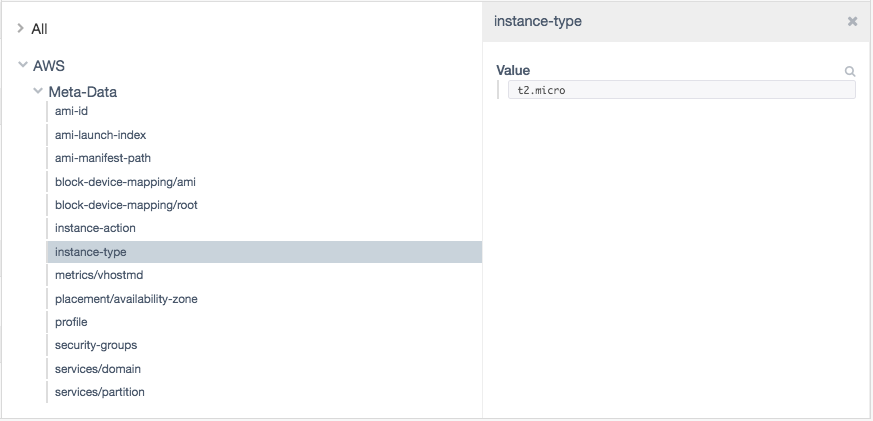The width and height of the screenshot is (873, 421).
Task: Select ami-manifest-path in the list
Action: (x=264, y=158)
